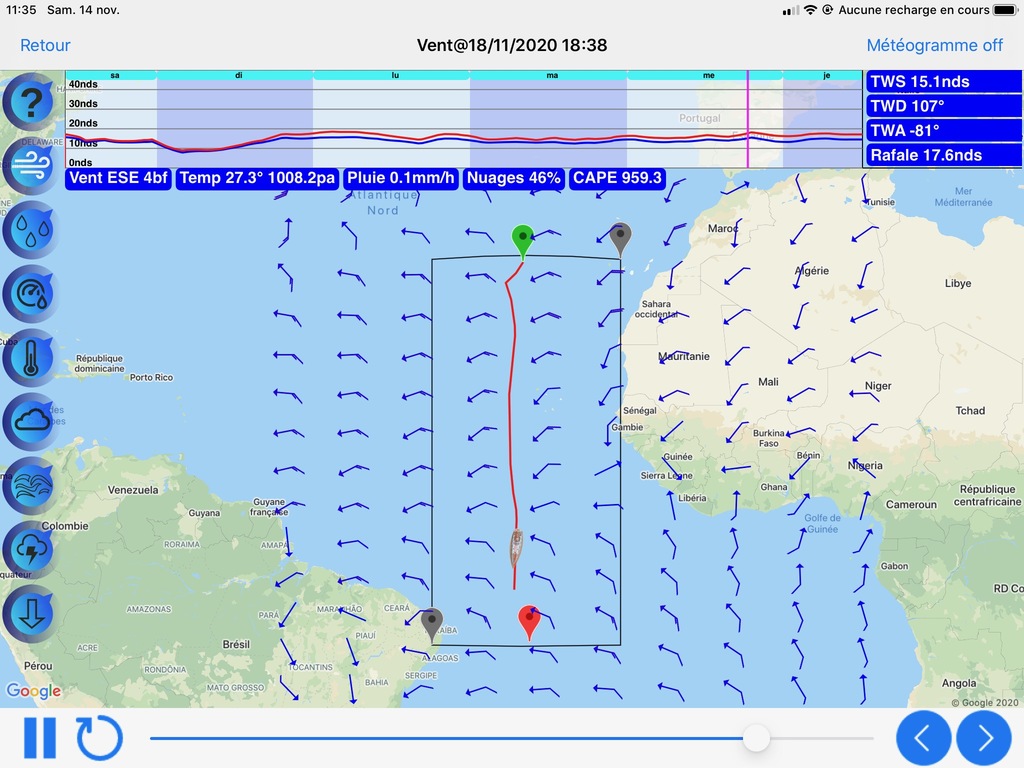Tap the Wi-Fi icon in status bar

click(810, 10)
